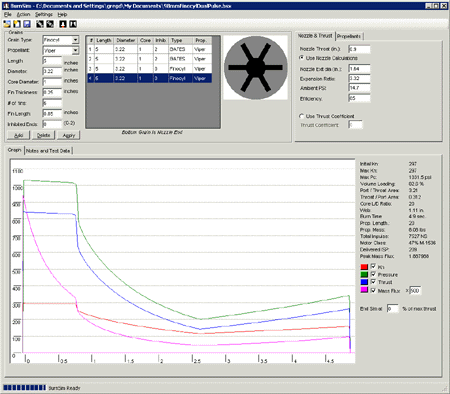The image size is (450, 394).
Task: Expand the Propellant dropdown showing Viper
Action: [76, 50]
